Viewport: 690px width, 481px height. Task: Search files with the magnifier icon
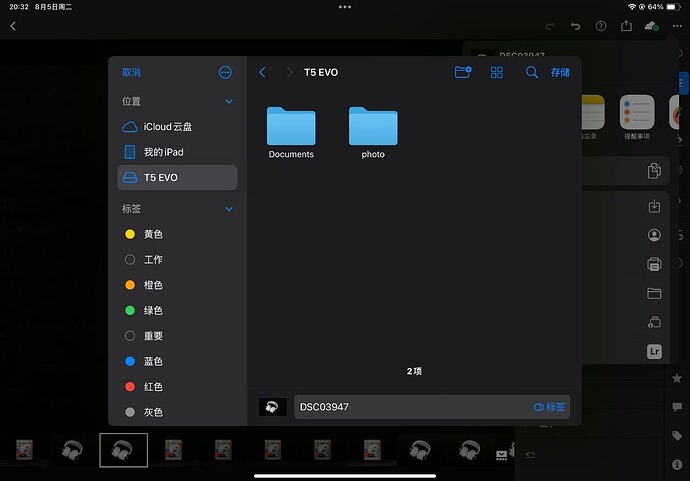(x=532, y=72)
